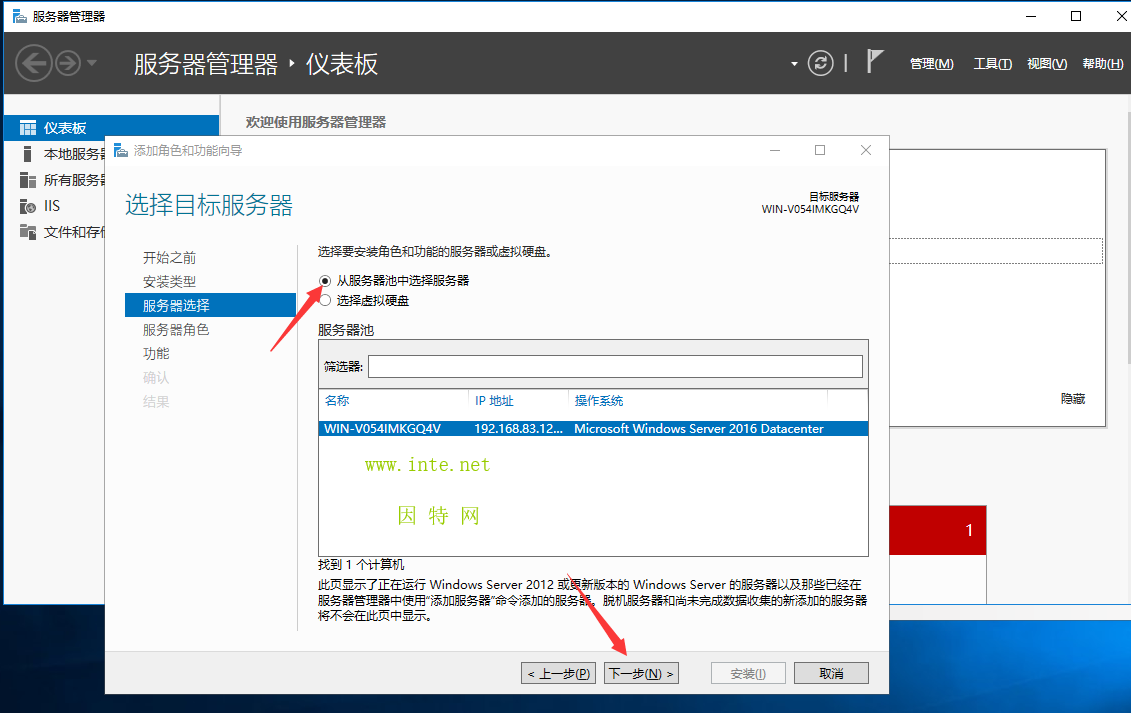Open the 管理(M) menu
Viewport: 1131px width, 713px height.
pos(931,64)
